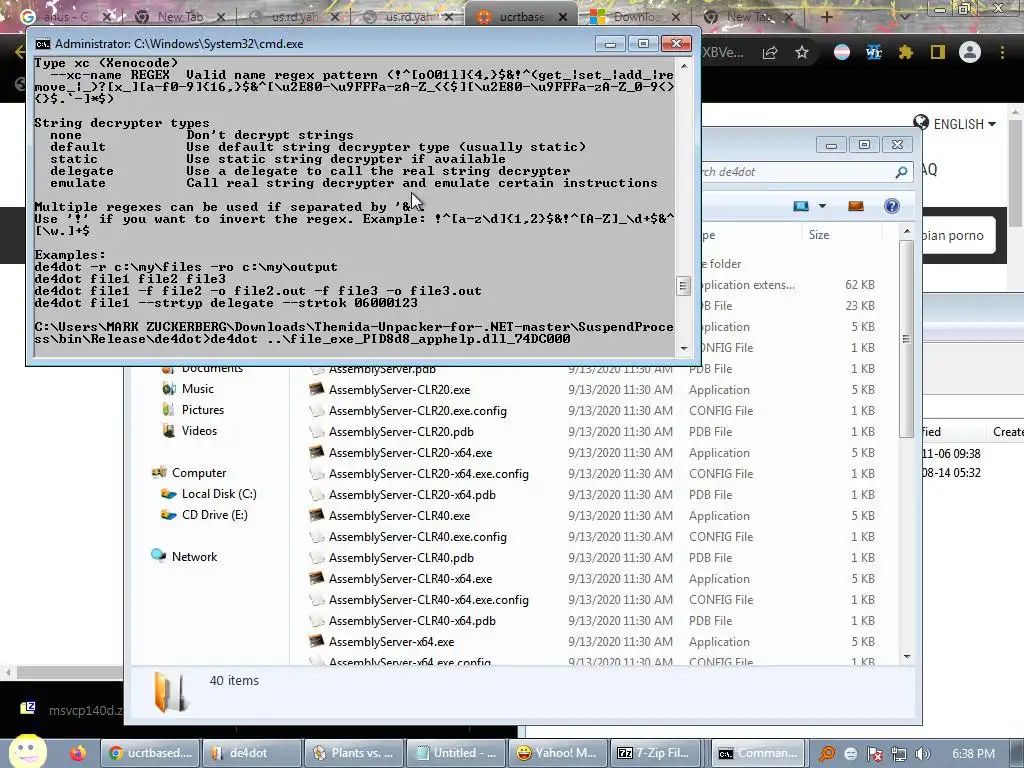Select the AssemblyServer-CLR40-x64.exe file
The height and width of the screenshot is (768, 1024).
point(410,579)
